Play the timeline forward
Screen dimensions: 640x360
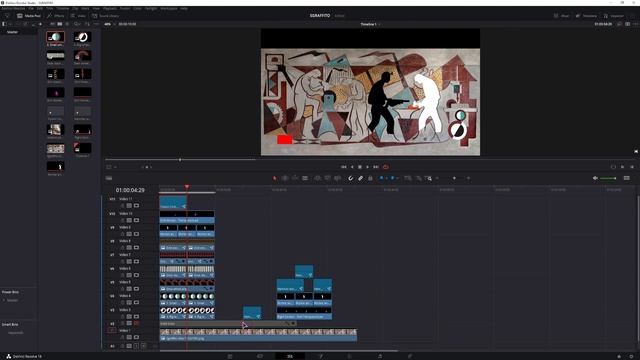point(367,167)
